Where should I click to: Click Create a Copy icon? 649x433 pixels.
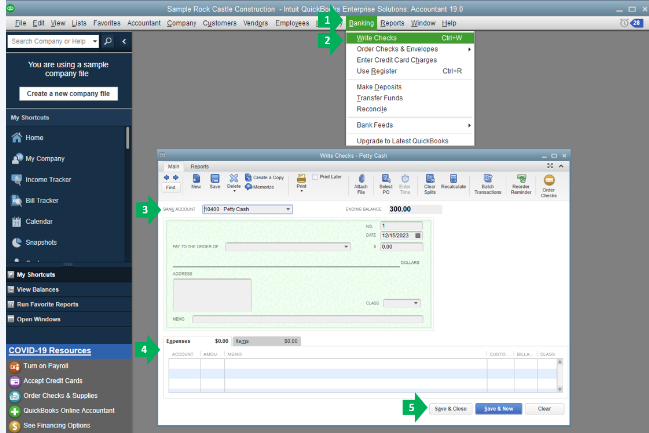click(248, 177)
